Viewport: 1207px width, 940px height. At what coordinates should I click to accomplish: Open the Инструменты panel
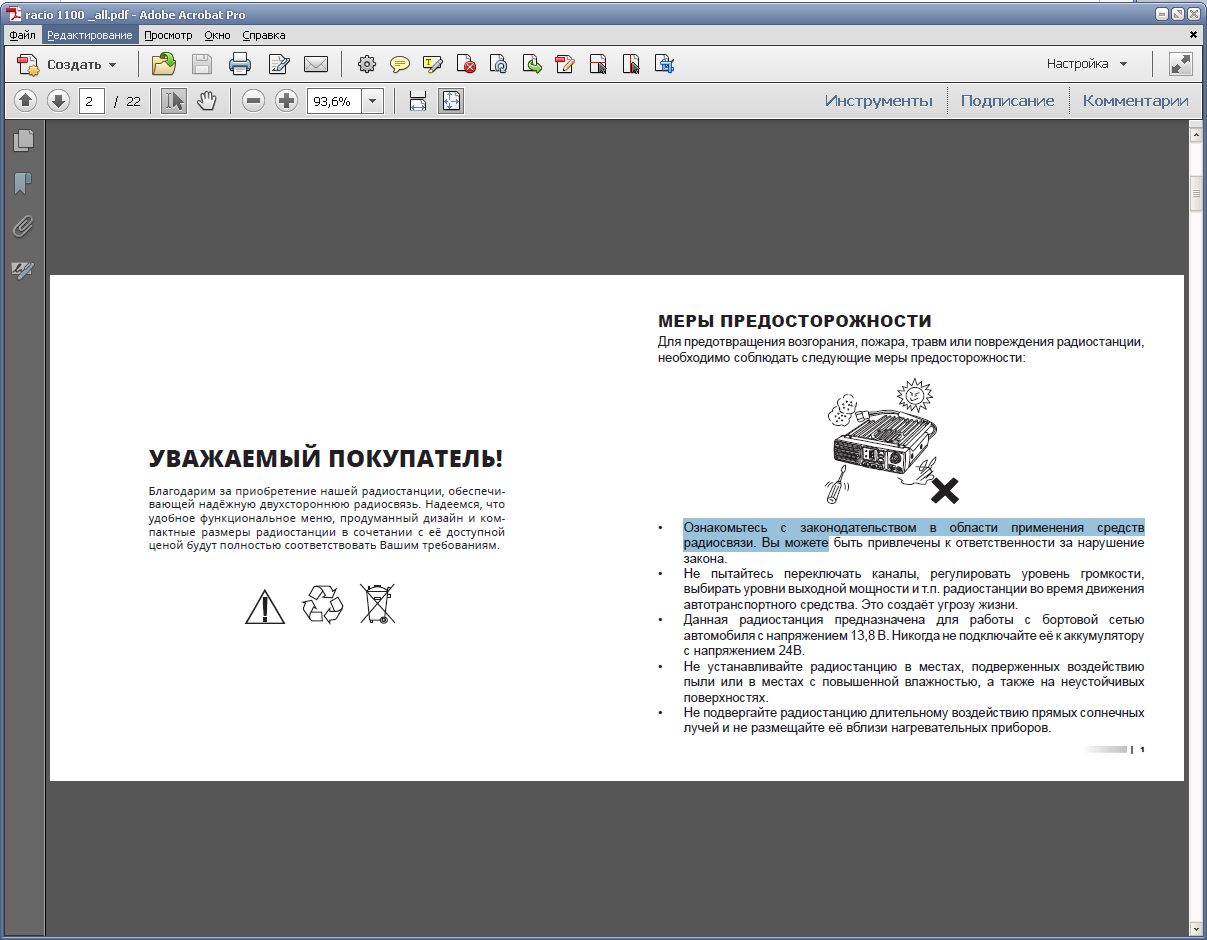coord(879,101)
